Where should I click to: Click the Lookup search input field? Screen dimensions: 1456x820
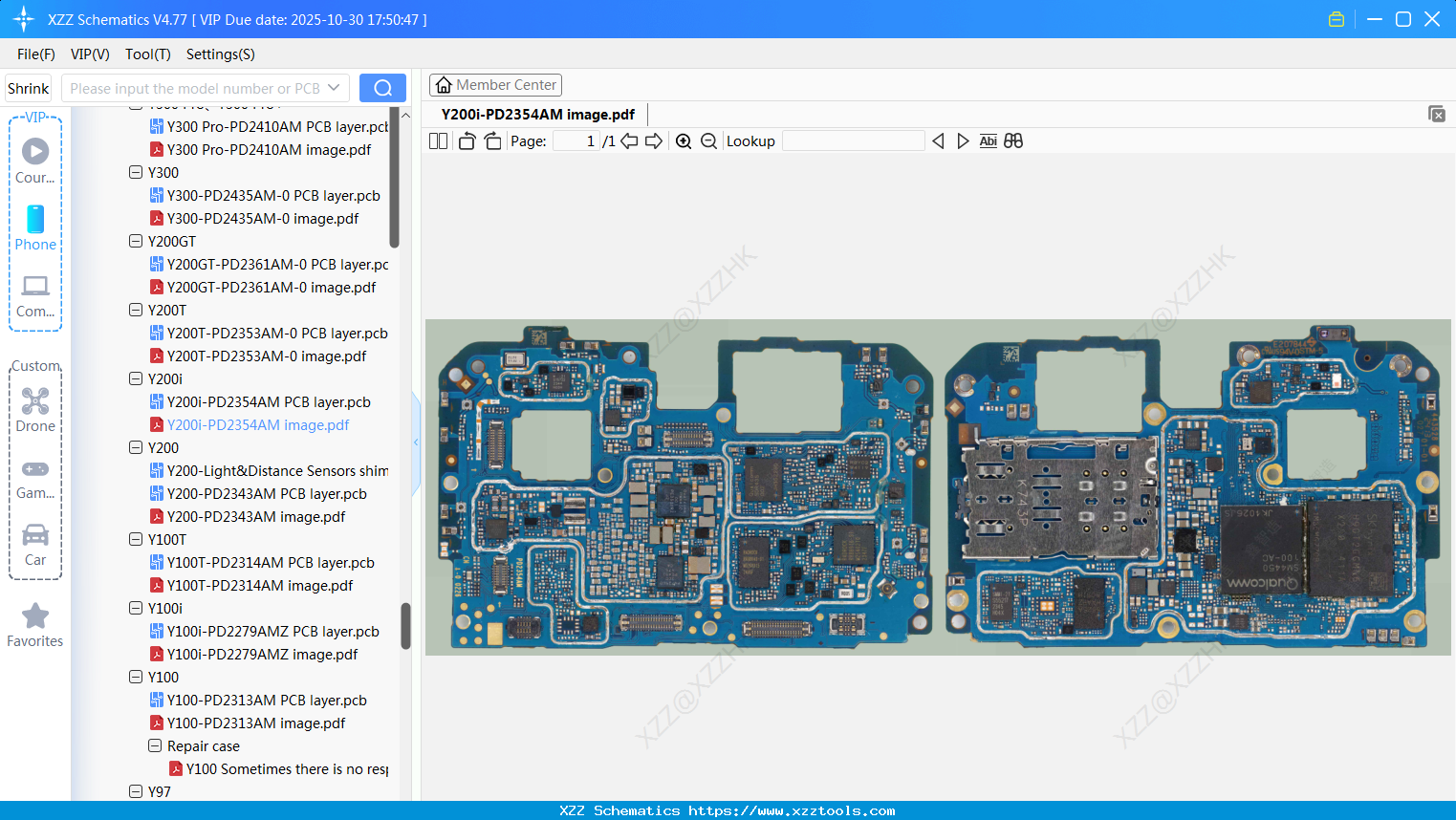pyautogui.click(x=853, y=140)
